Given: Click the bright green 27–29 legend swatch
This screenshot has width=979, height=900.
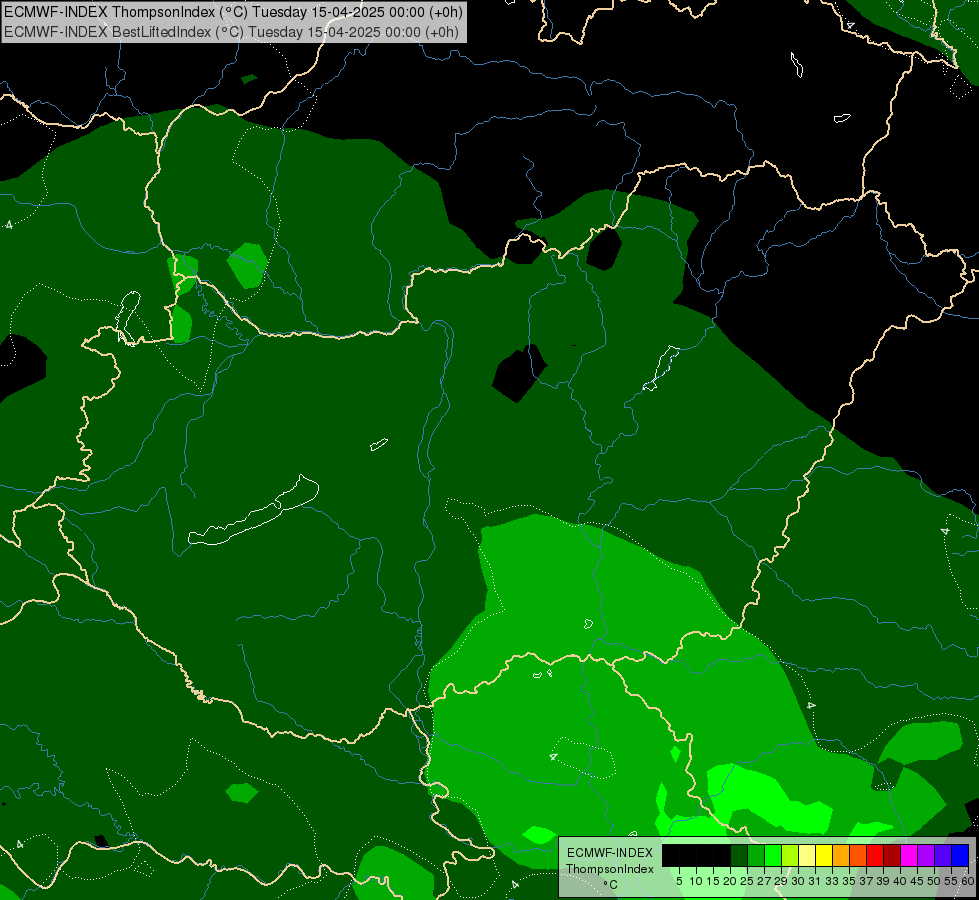Looking at the screenshot, I should pos(773,856).
